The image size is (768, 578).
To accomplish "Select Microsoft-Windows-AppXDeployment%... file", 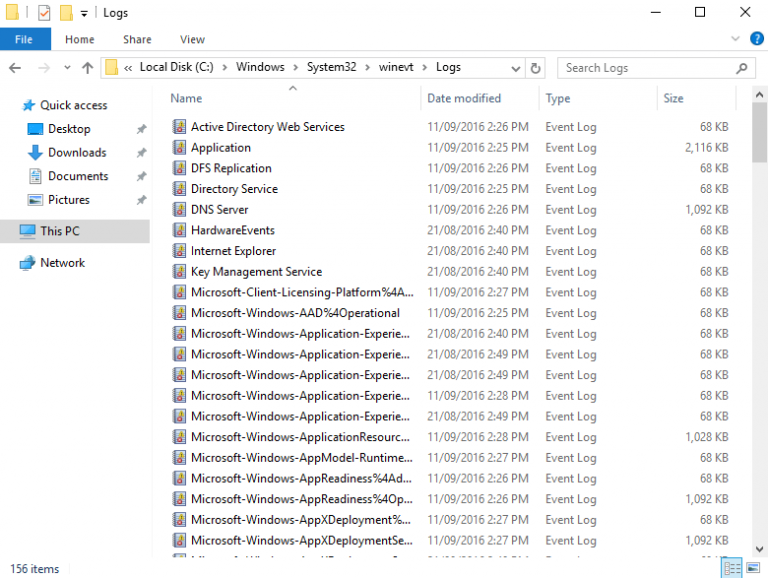I will 301,519.
